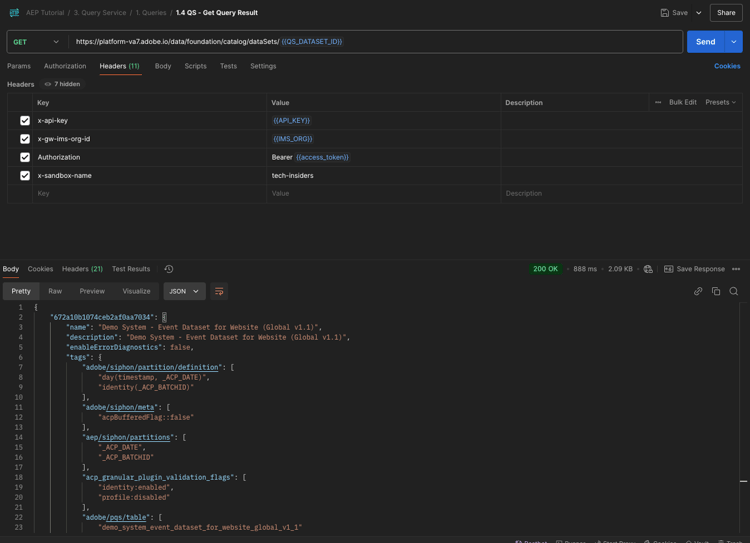The height and width of the screenshot is (543, 750).
Task: Open the Save options dropdown arrow
Action: tap(698, 13)
